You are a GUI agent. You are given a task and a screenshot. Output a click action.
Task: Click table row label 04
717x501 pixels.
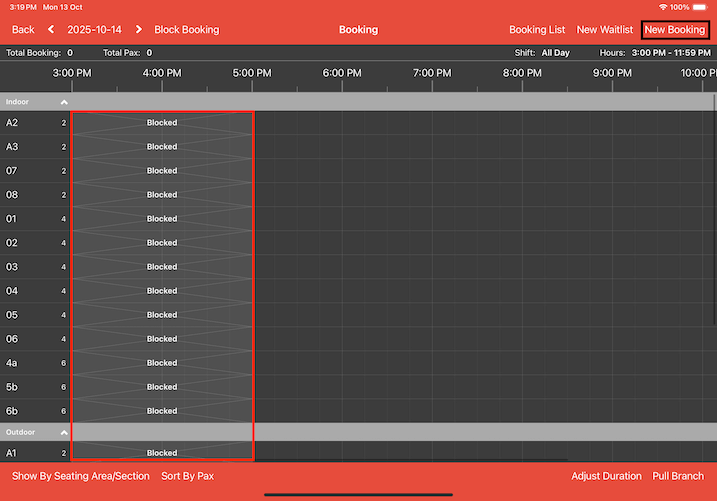11,291
